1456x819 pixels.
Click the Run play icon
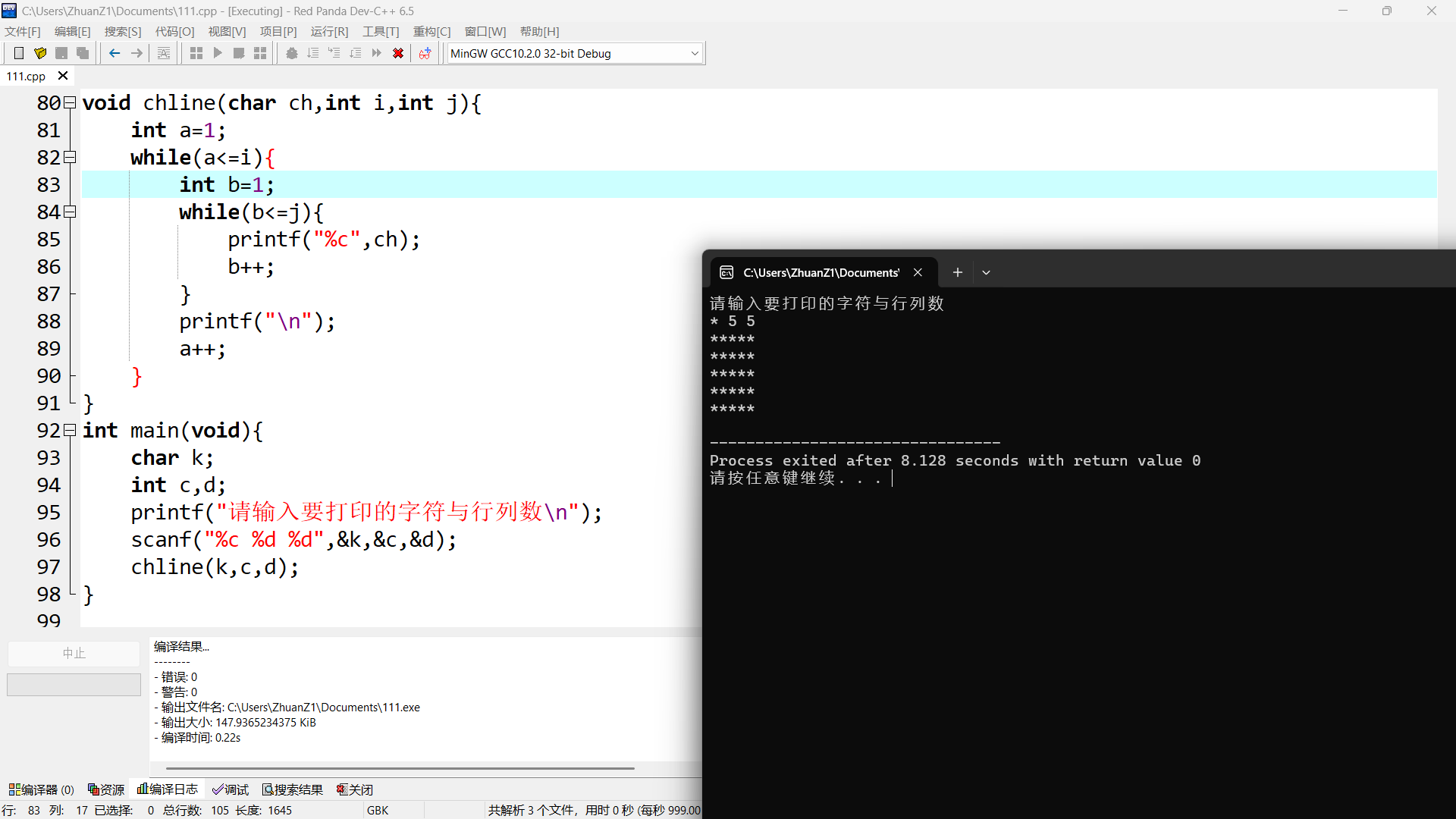tap(218, 53)
